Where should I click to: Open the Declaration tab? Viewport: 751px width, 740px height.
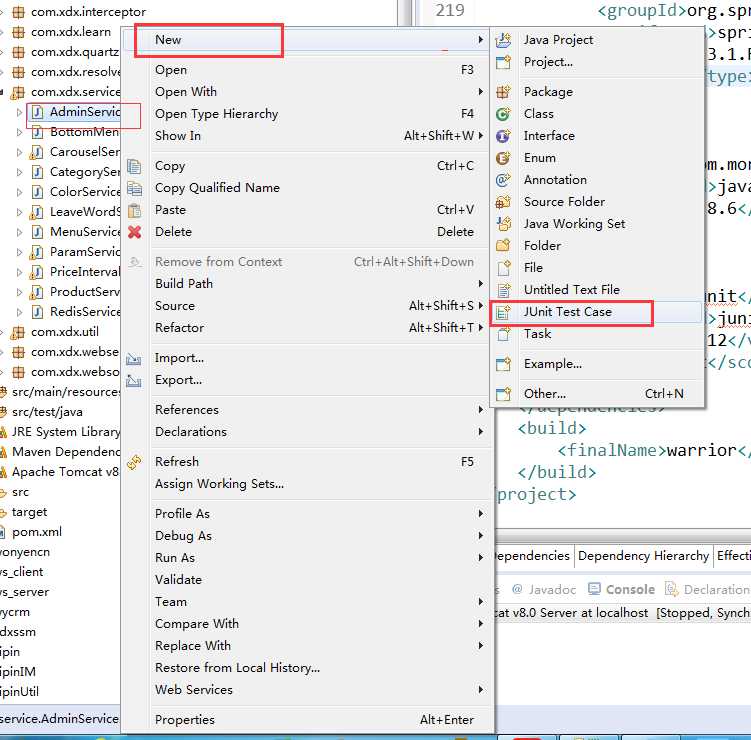[708, 589]
